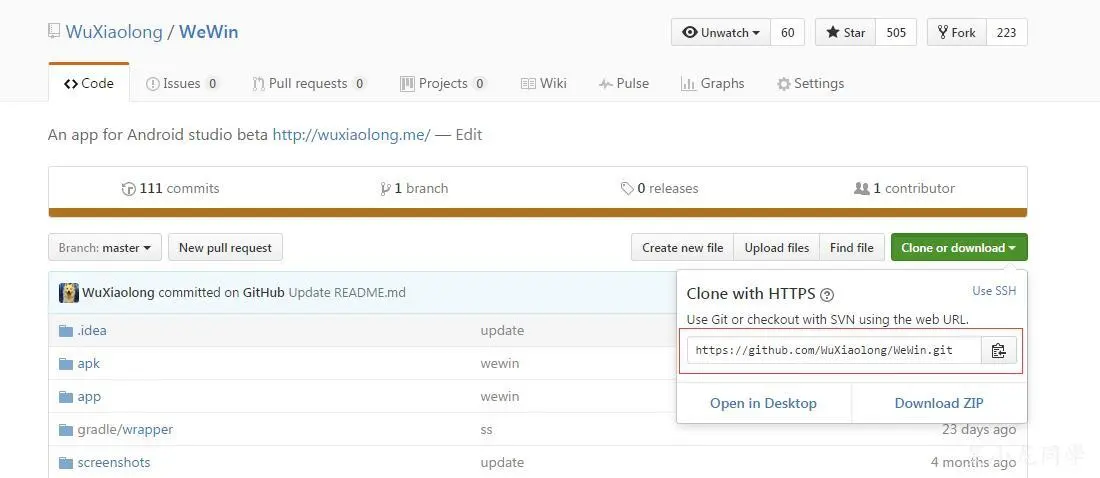Toggle the Clone or download dropdown
This screenshot has height=478, width=1100.
point(959,247)
